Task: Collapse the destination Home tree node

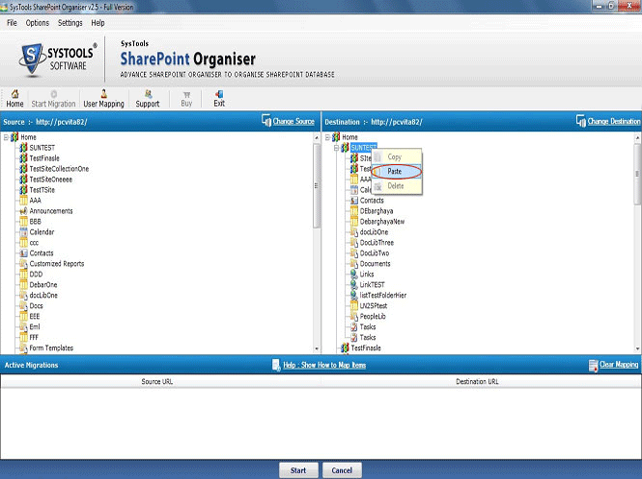Action: tap(328, 137)
